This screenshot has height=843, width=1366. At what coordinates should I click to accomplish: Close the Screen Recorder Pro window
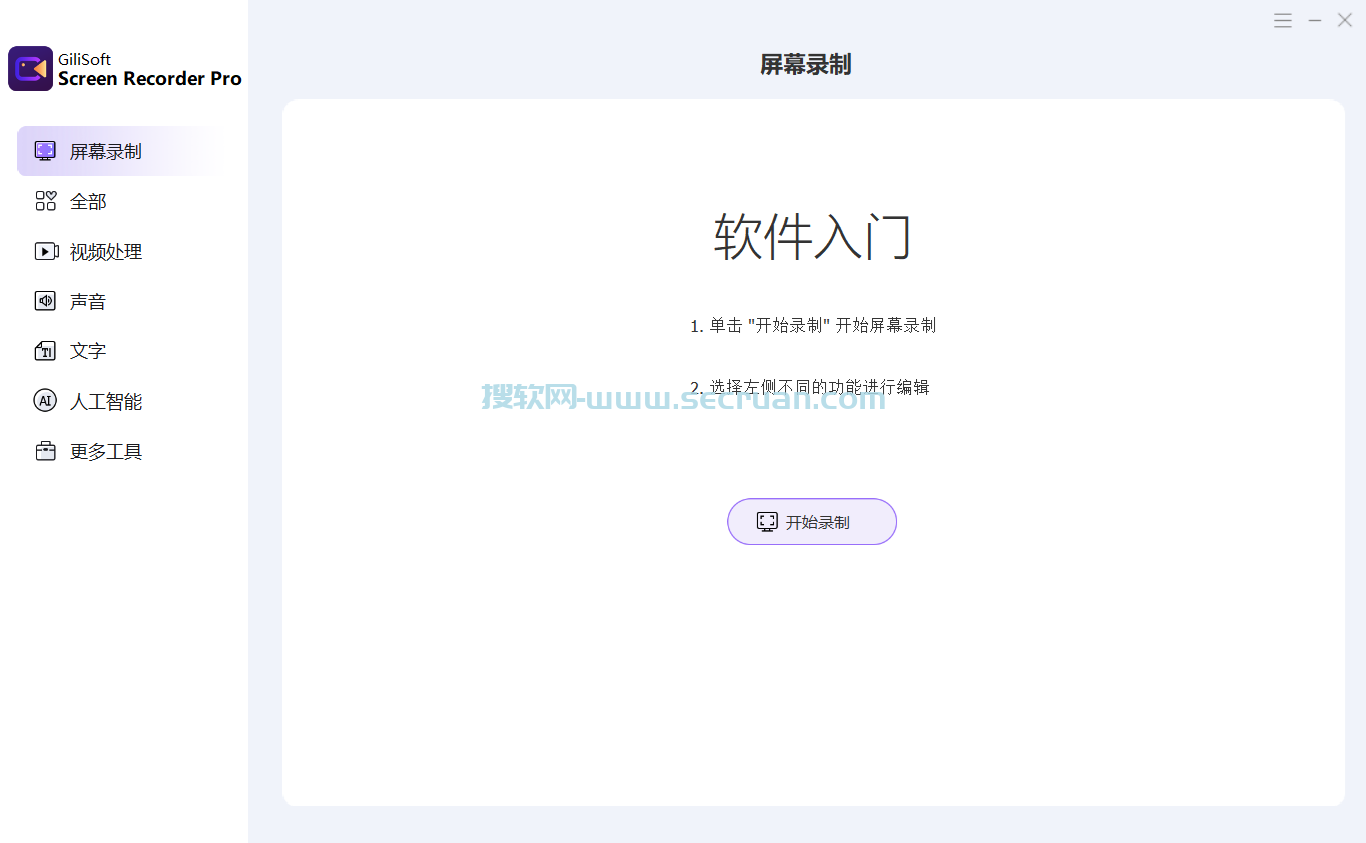tap(1345, 20)
